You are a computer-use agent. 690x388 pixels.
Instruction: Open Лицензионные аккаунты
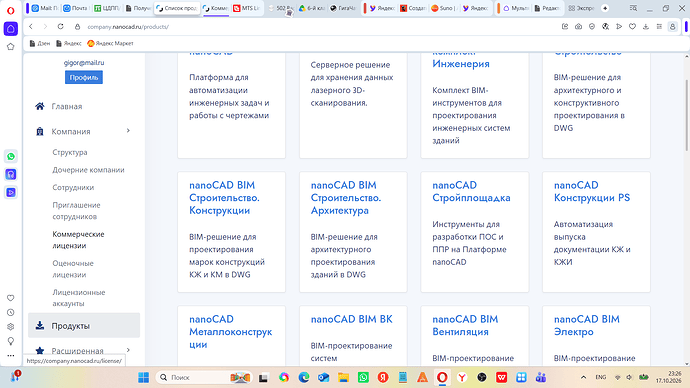coord(78,298)
